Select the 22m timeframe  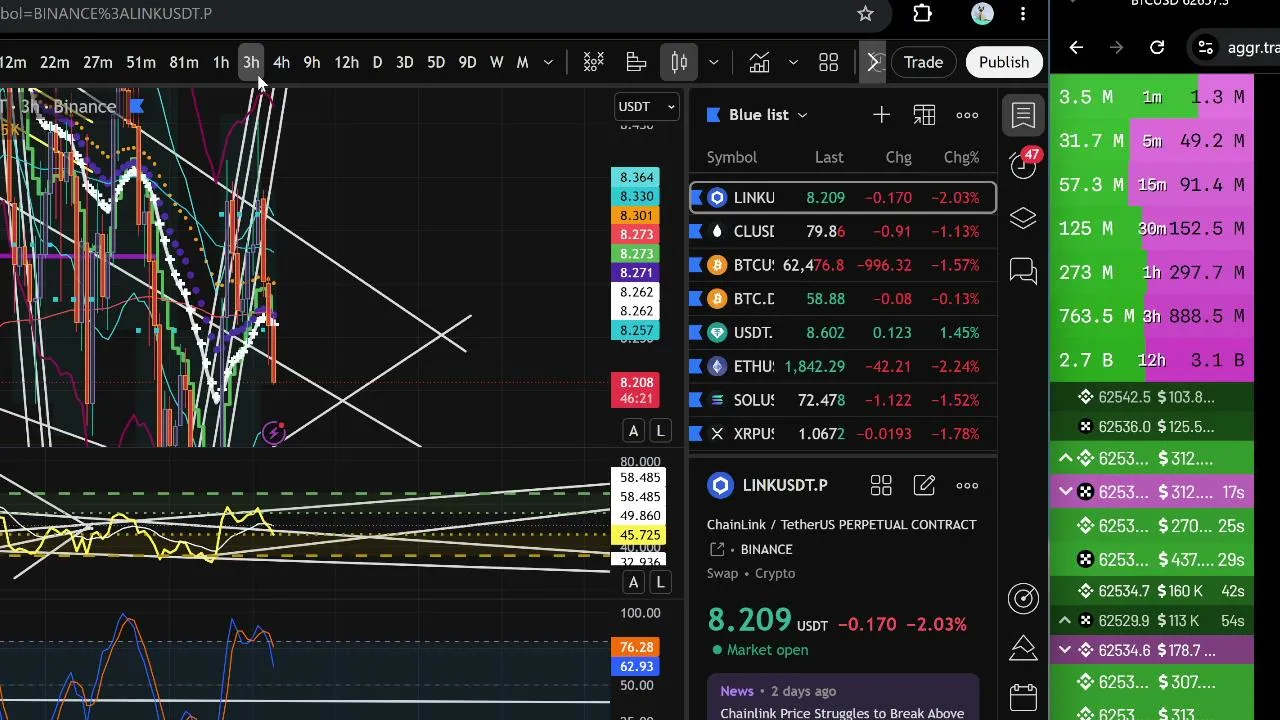[55, 62]
